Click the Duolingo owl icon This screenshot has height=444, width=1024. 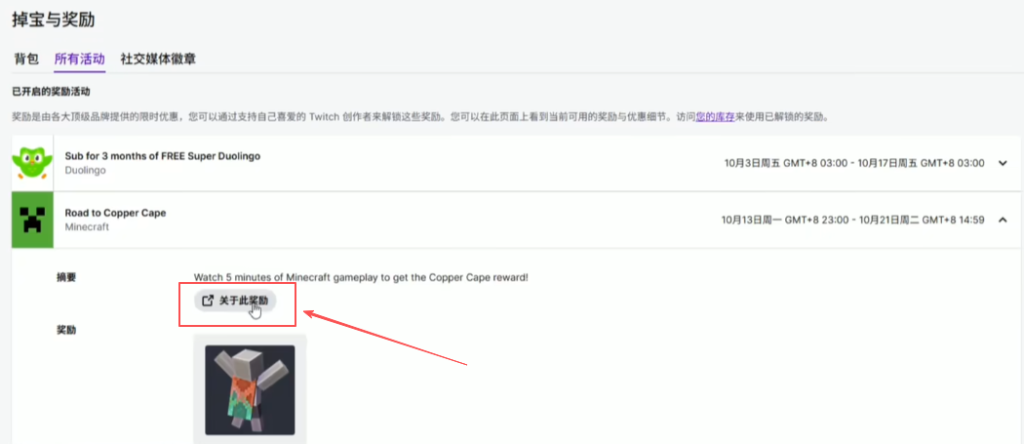pyautogui.click(x=32, y=164)
